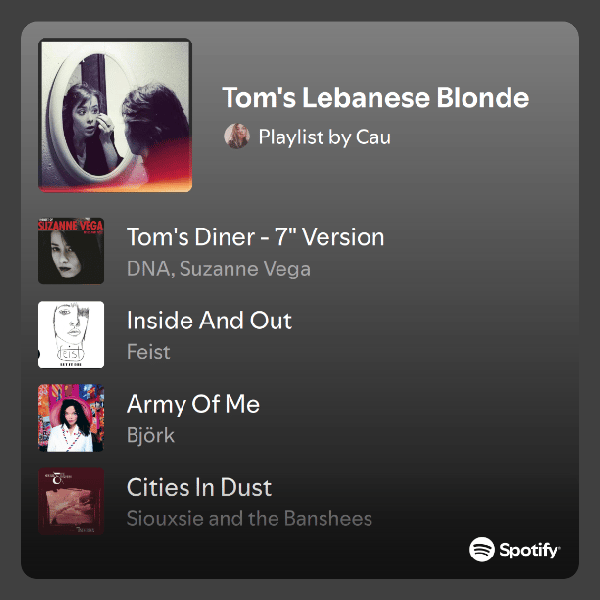
Task: Click the artist name Feist
Action: click(148, 352)
